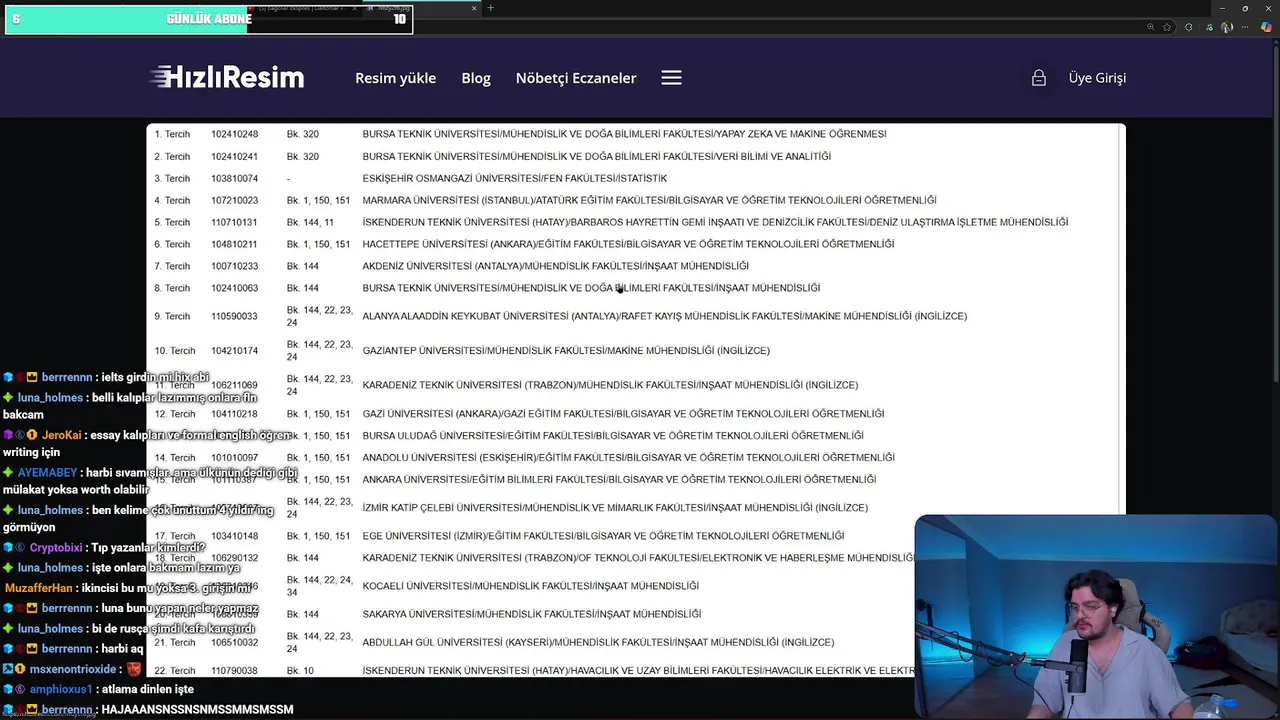Click Bursa Uludağ Üniversitesi row
The width and height of the screenshot is (1280, 720).
click(x=612, y=436)
